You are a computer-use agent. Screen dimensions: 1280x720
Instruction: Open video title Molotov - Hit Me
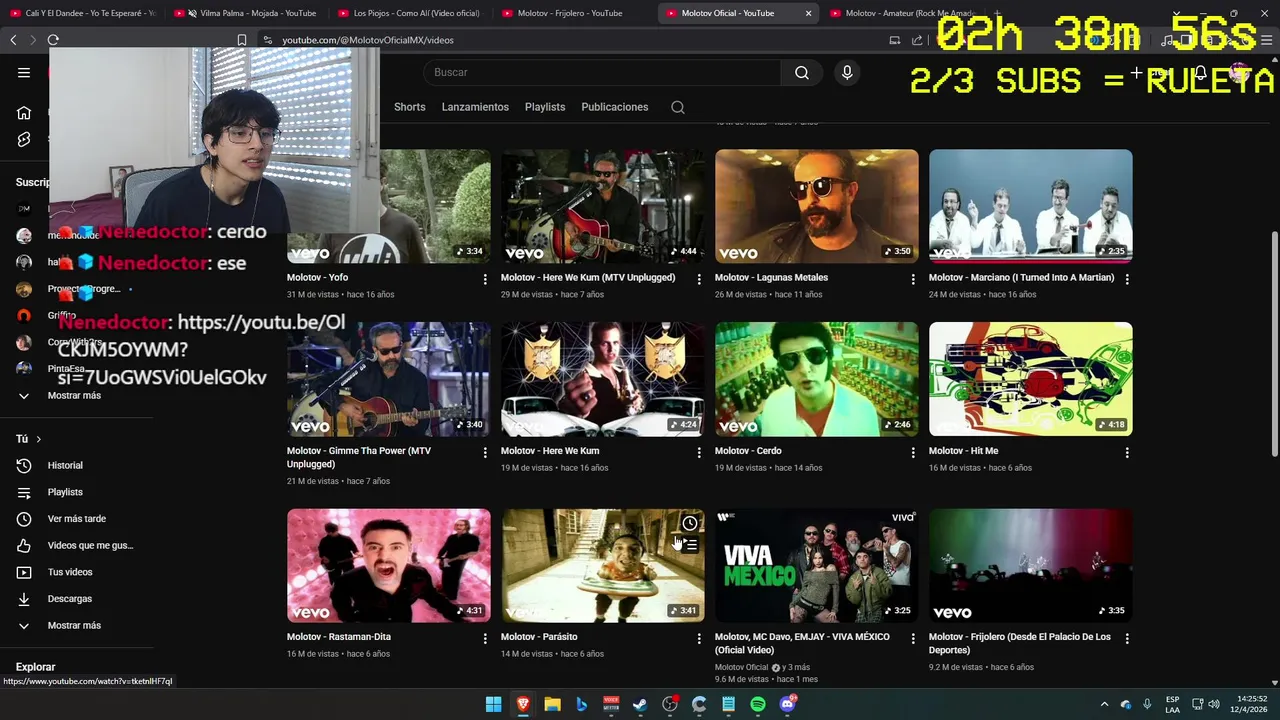963,451
